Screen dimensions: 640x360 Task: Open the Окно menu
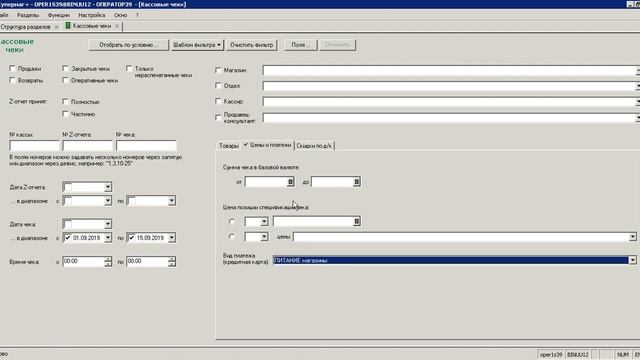(x=120, y=15)
